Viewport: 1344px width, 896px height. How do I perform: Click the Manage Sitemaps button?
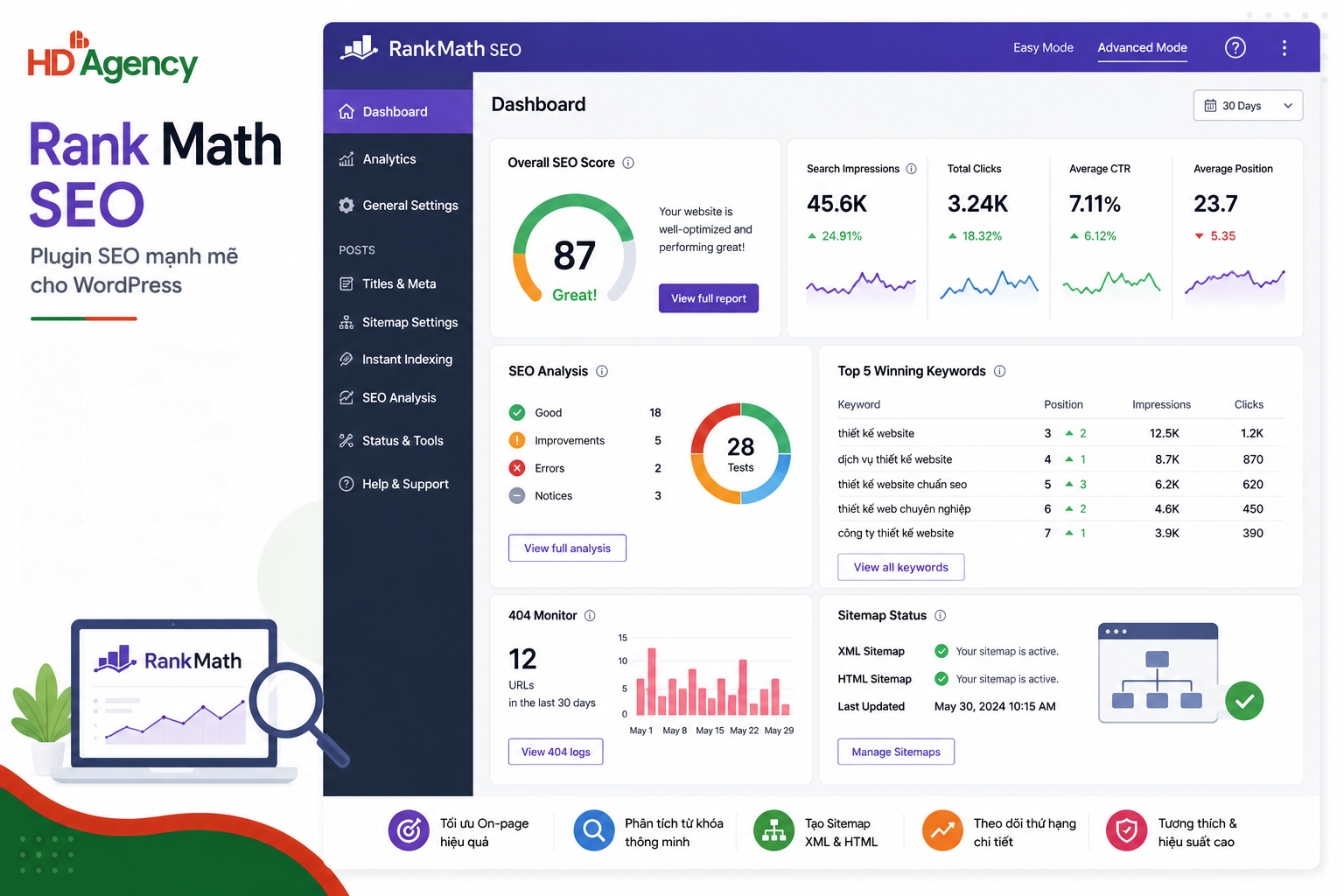(896, 752)
